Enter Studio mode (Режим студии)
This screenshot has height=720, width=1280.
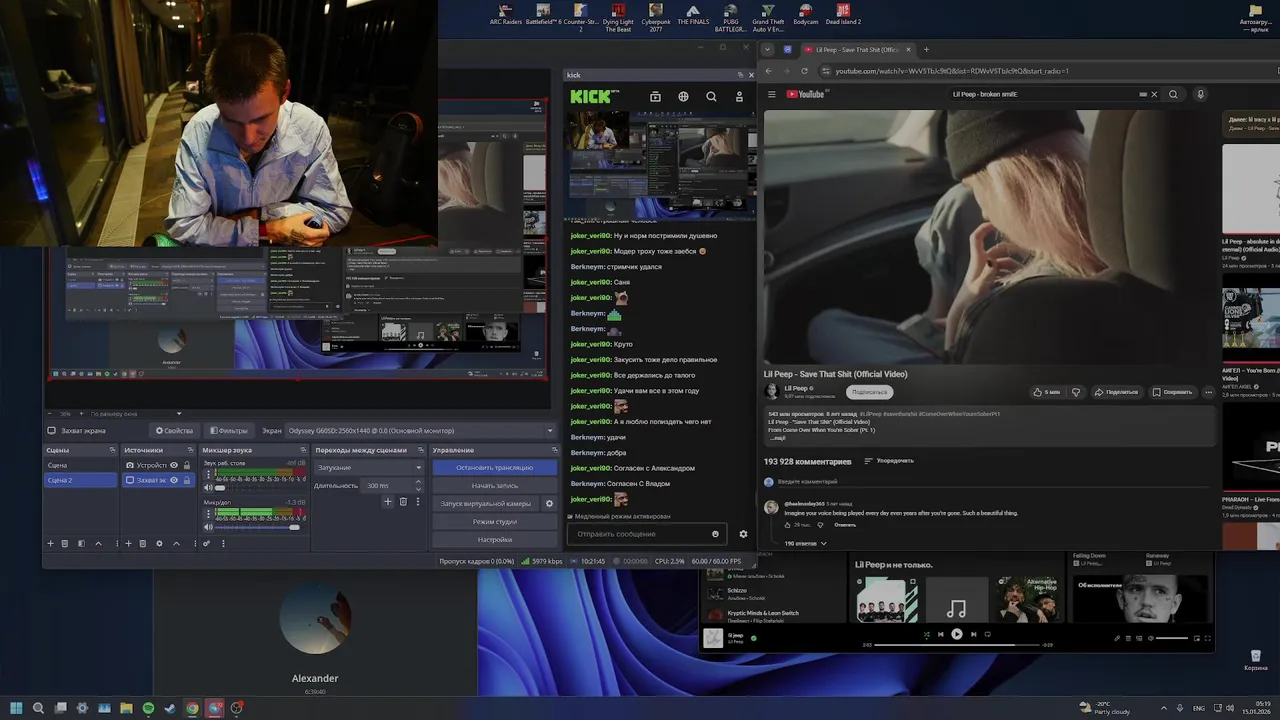click(494, 522)
